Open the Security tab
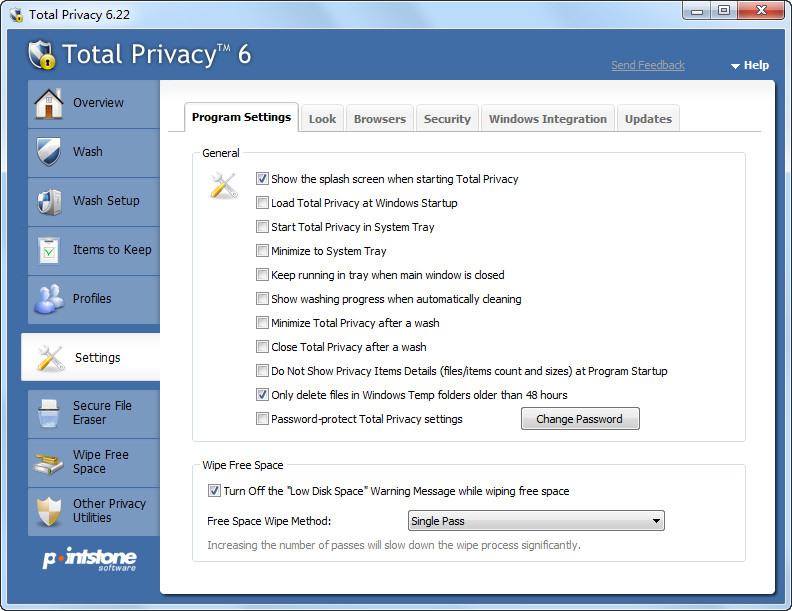 [447, 119]
